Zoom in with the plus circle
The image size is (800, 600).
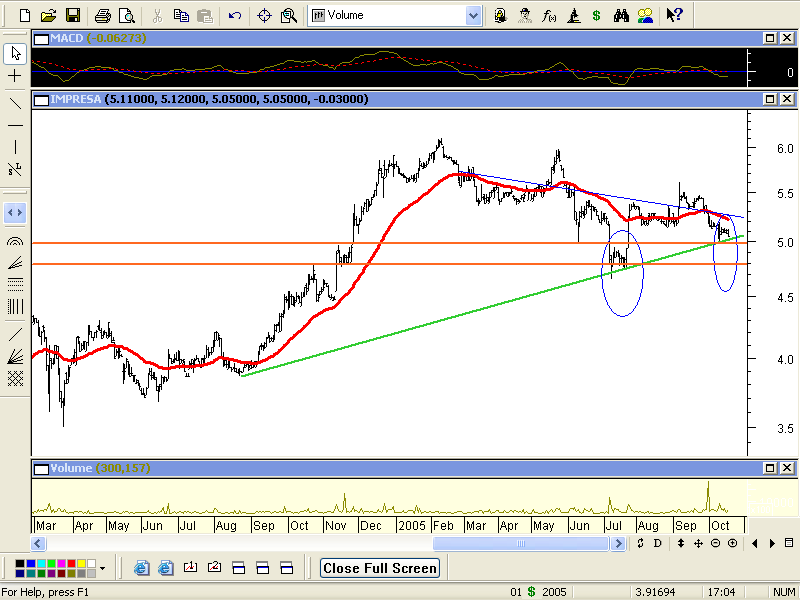pos(733,543)
